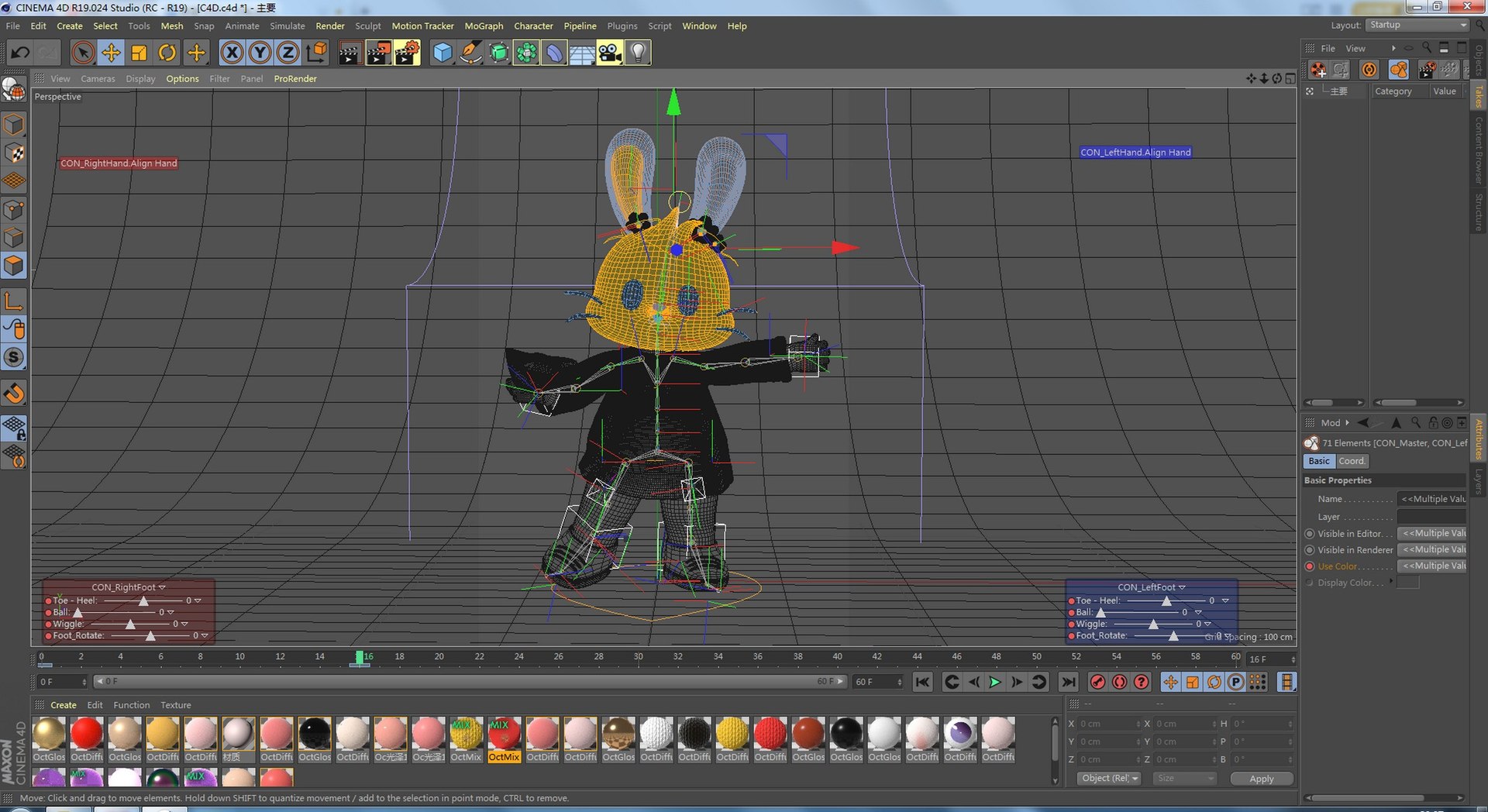Select the Live Selection tool
Image resolution: width=1488 pixels, height=812 pixels.
[x=83, y=53]
